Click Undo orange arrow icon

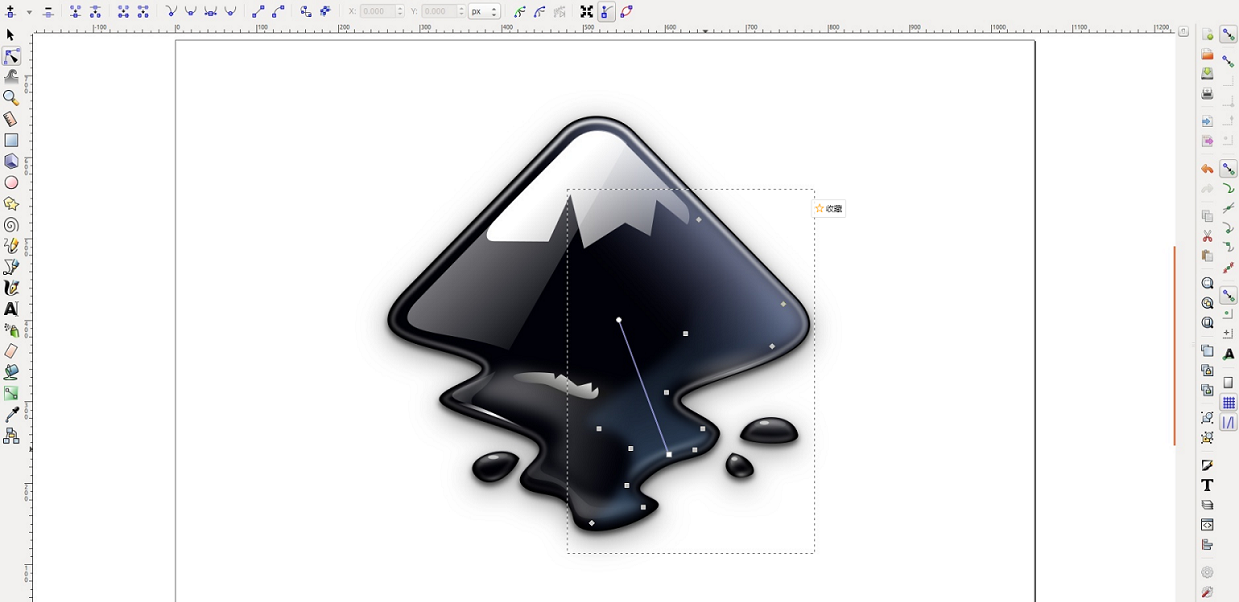(x=1207, y=169)
